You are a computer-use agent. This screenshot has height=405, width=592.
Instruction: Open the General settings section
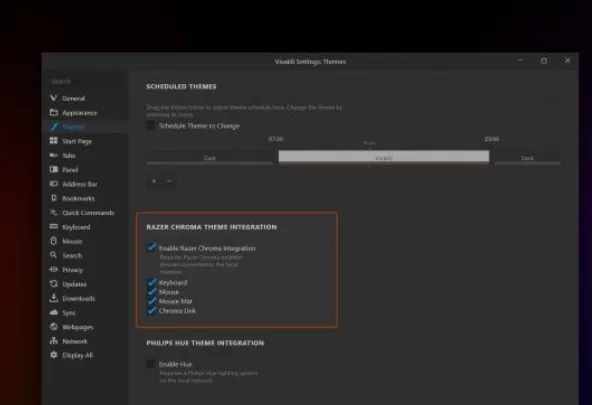tap(74, 99)
